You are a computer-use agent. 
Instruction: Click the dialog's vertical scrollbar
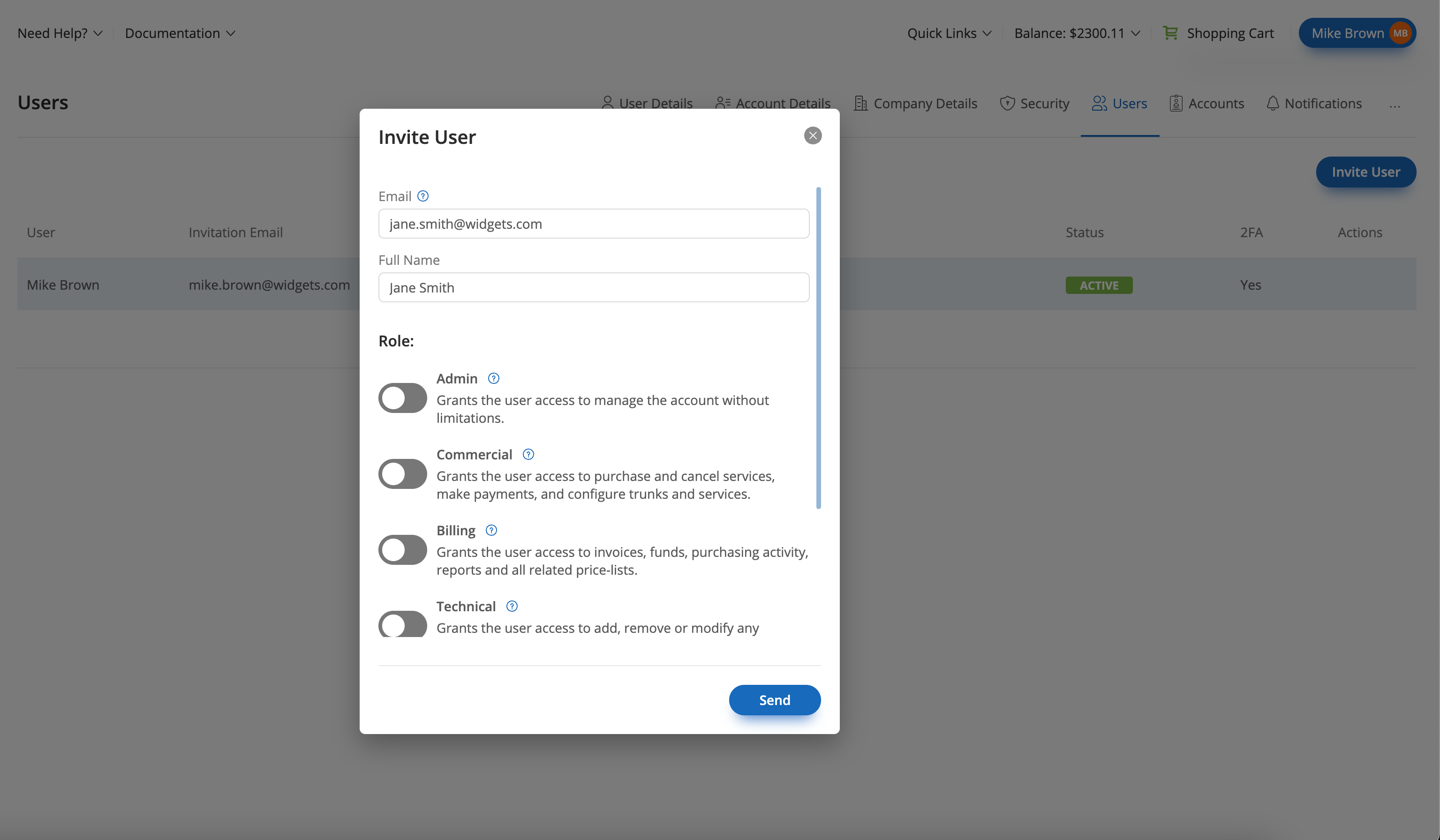coord(818,347)
